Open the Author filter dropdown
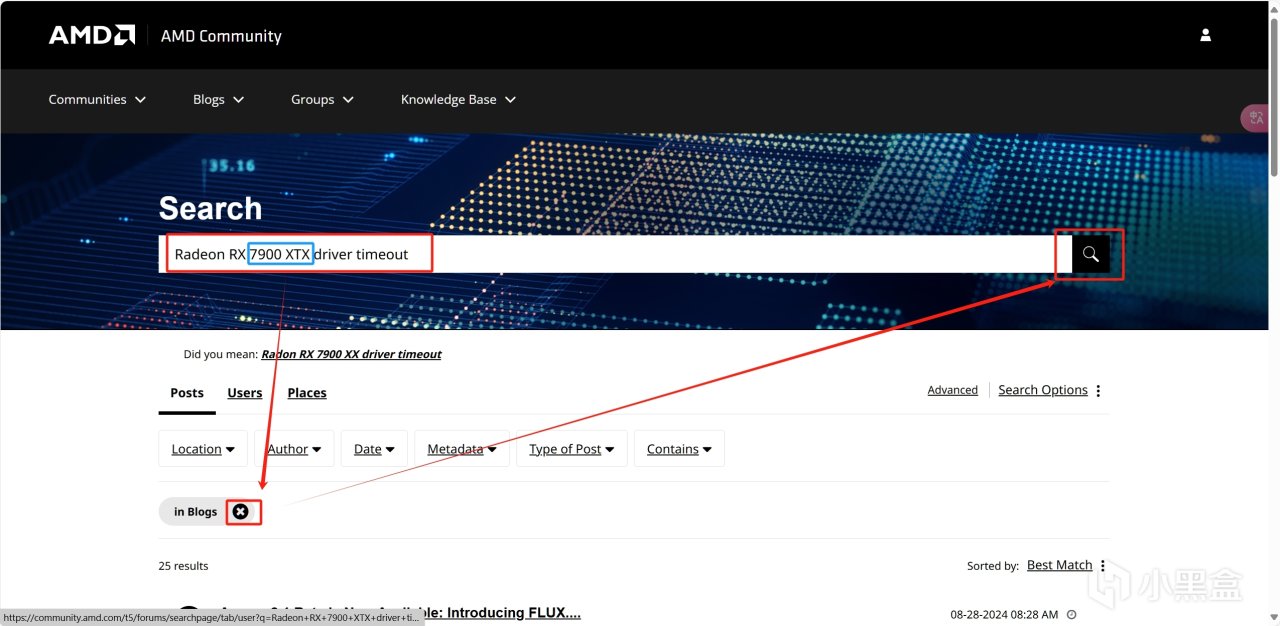Image resolution: width=1280 pixels, height=626 pixels. (294, 449)
